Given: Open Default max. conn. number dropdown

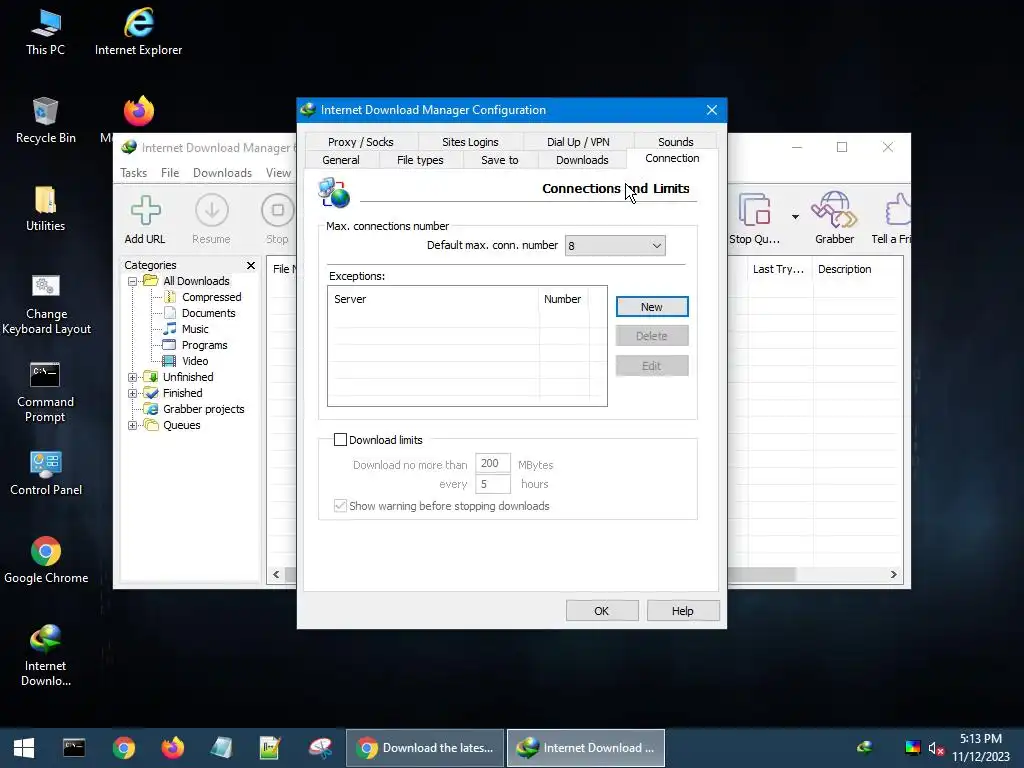Looking at the screenshot, I should click(615, 246).
